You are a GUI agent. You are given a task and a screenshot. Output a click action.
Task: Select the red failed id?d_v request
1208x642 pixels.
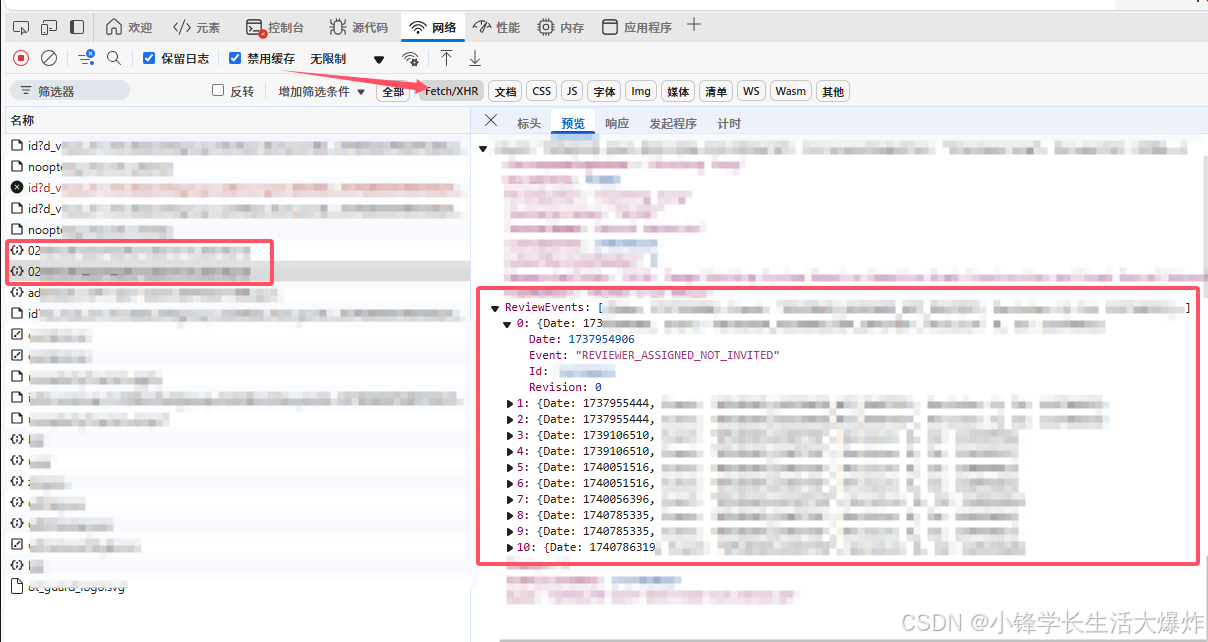pos(238,187)
